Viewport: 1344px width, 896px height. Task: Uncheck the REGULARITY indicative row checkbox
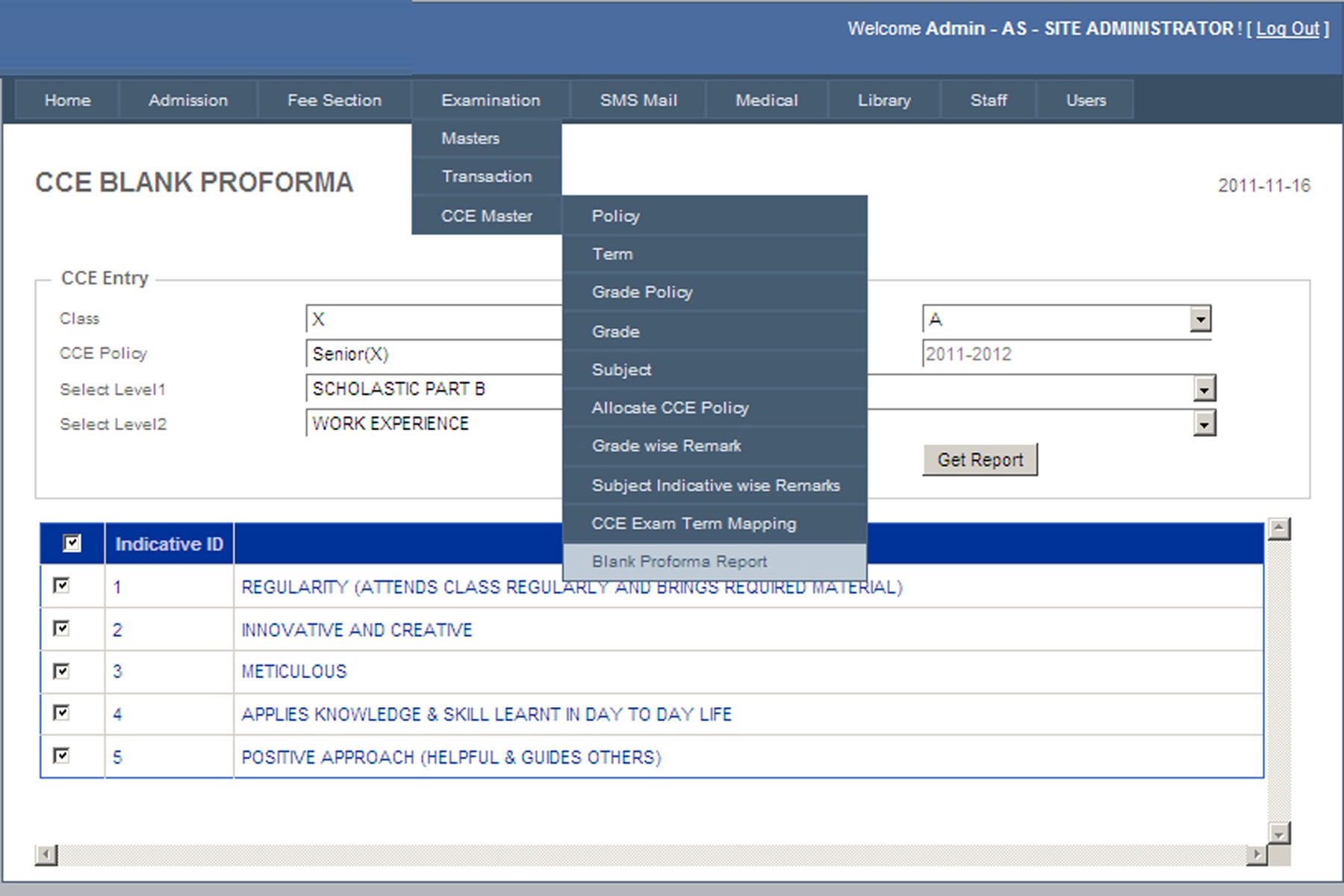[x=62, y=586]
